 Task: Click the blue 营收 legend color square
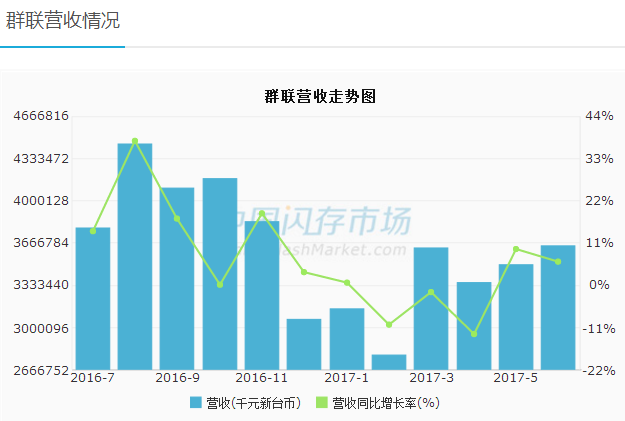pyautogui.click(x=196, y=403)
